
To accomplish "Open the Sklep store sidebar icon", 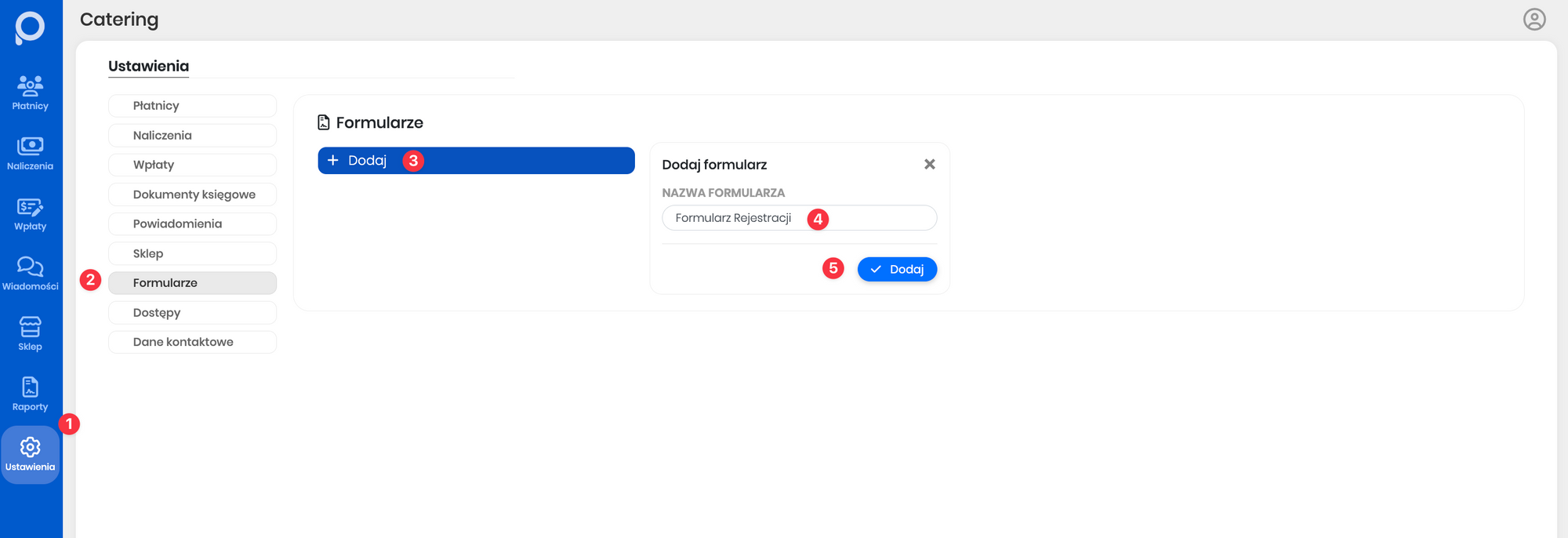I will [30, 333].
